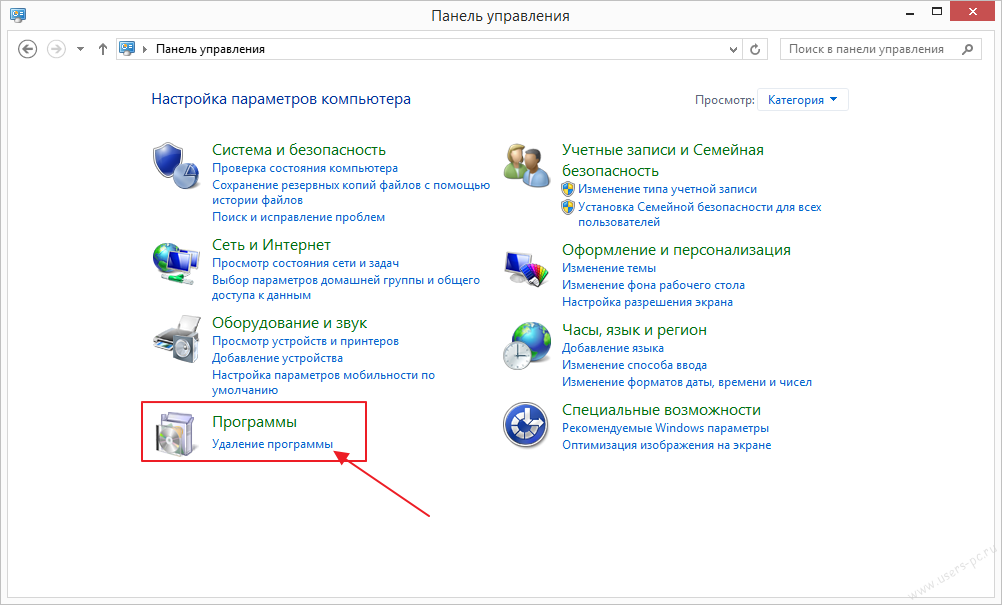The width and height of the screenshot is (1002, 605).
Task: Click the search magnifier icon
Action: (x=967, y=49)
